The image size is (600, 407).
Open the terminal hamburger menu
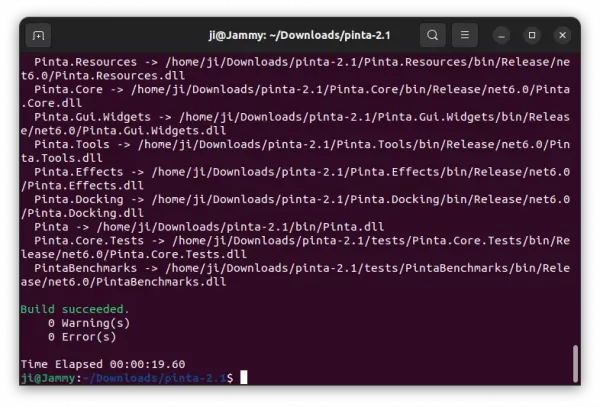[x=465, y=35]
